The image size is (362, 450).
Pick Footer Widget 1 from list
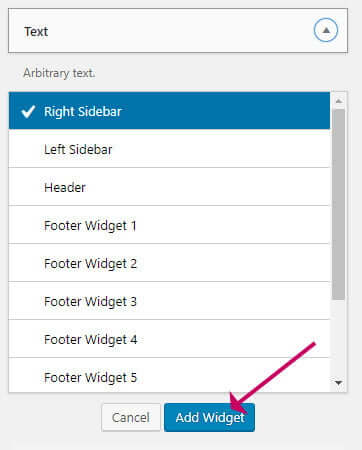(169, 225)
